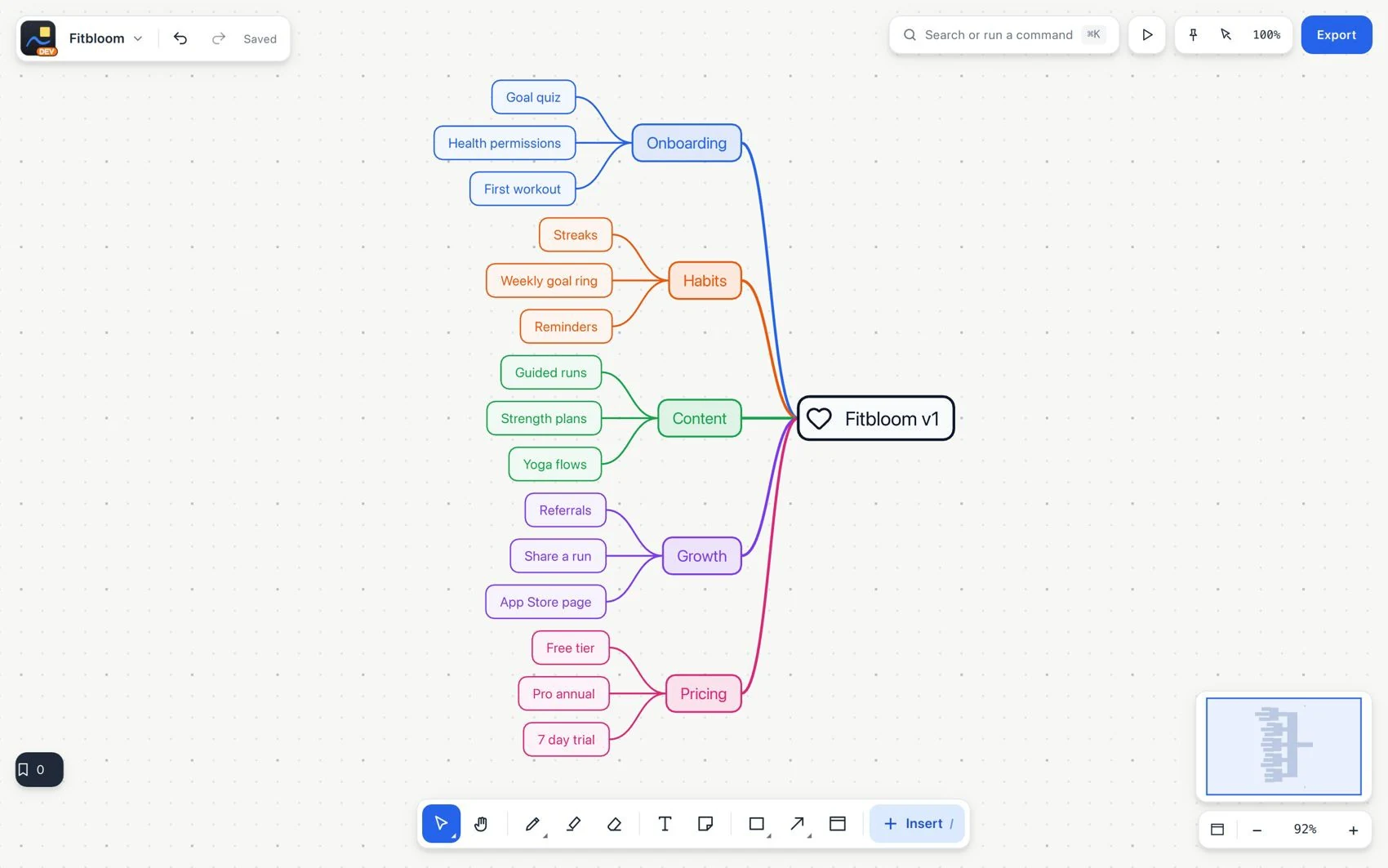Pick the sticky note tool
Image resolution: width=1388 pixels, height=868 pixels.
click(x=705, y=823)
